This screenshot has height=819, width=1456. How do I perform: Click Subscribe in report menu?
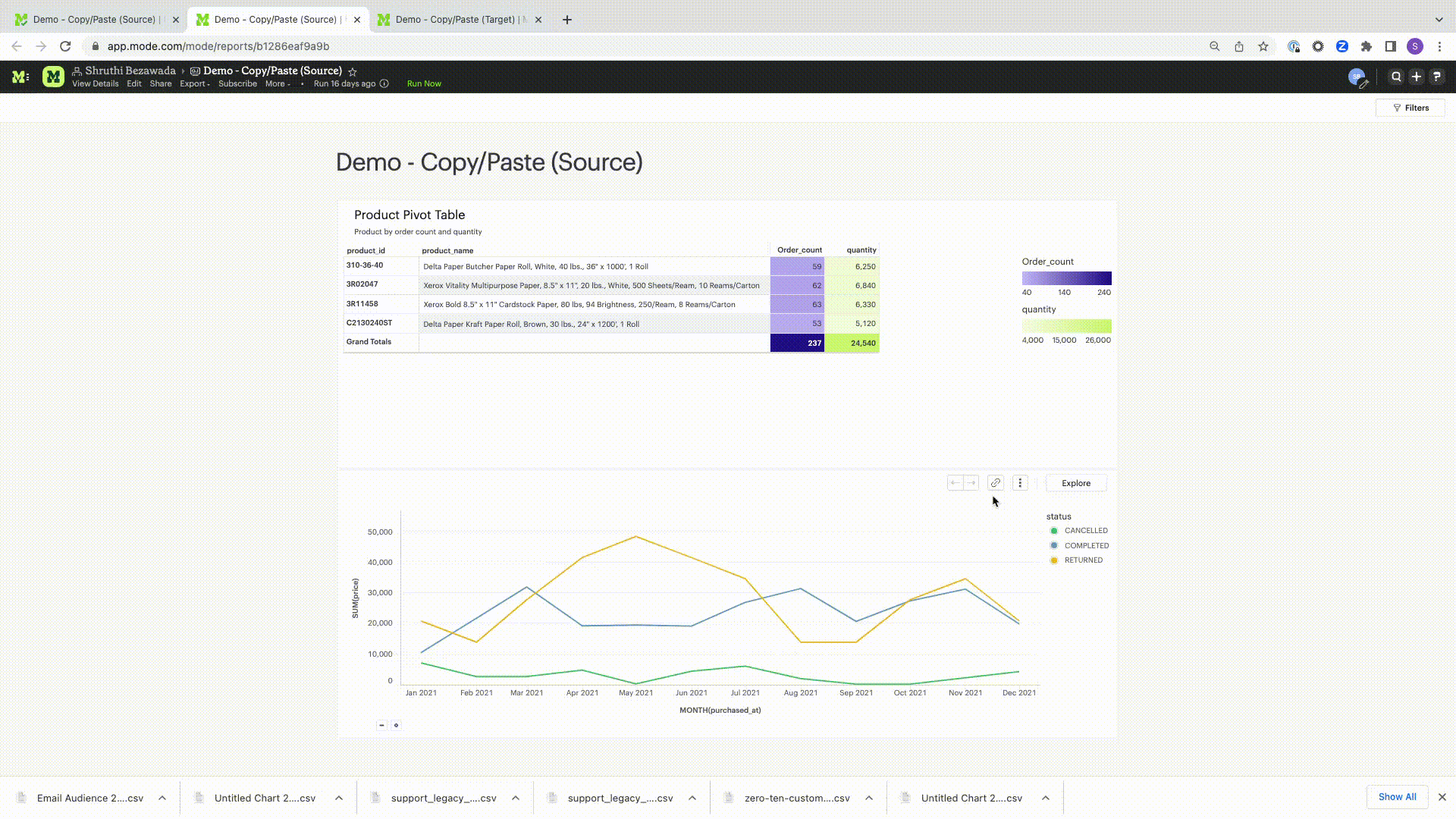[237, 83]
